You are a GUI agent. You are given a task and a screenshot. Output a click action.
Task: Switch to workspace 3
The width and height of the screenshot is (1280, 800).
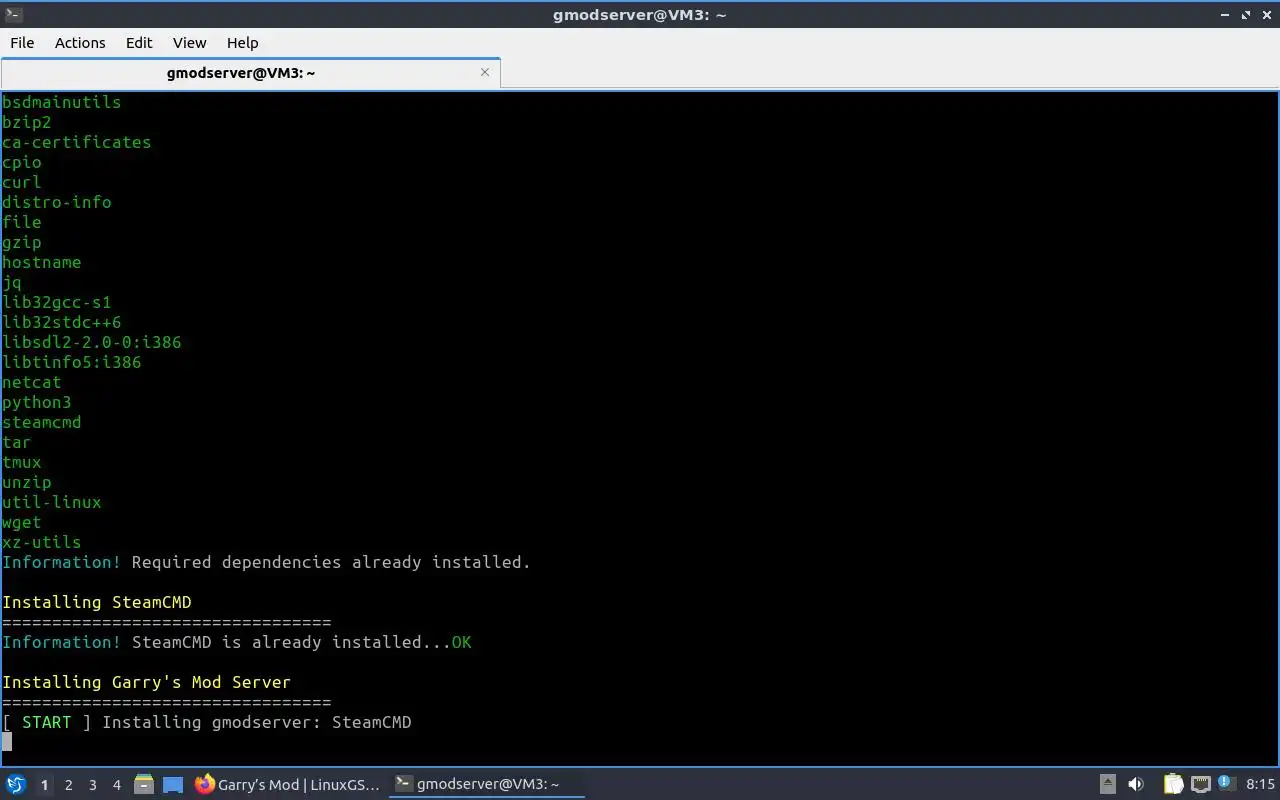click(92, 785)
